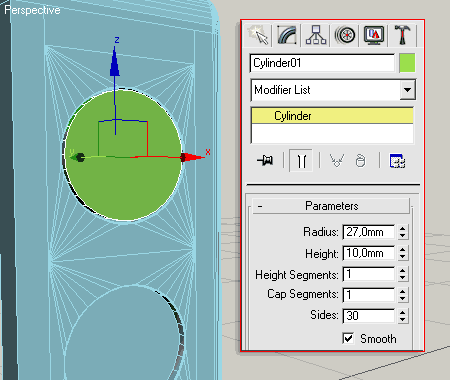Click the Sides value field
Viewport: 450px width, 380px height.
click(369, 315)
